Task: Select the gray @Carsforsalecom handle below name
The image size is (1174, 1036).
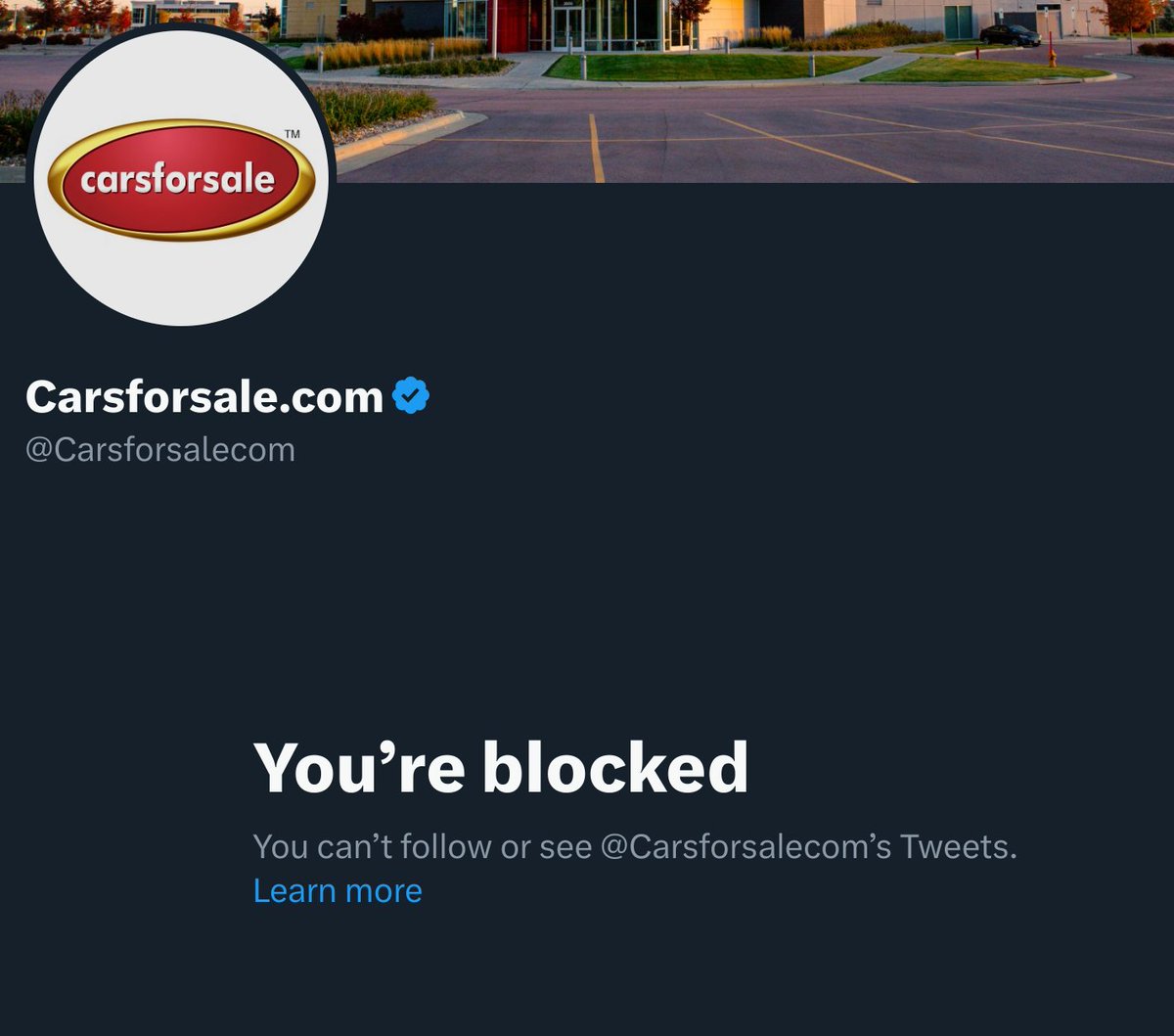Action: [x=160, y=450]
